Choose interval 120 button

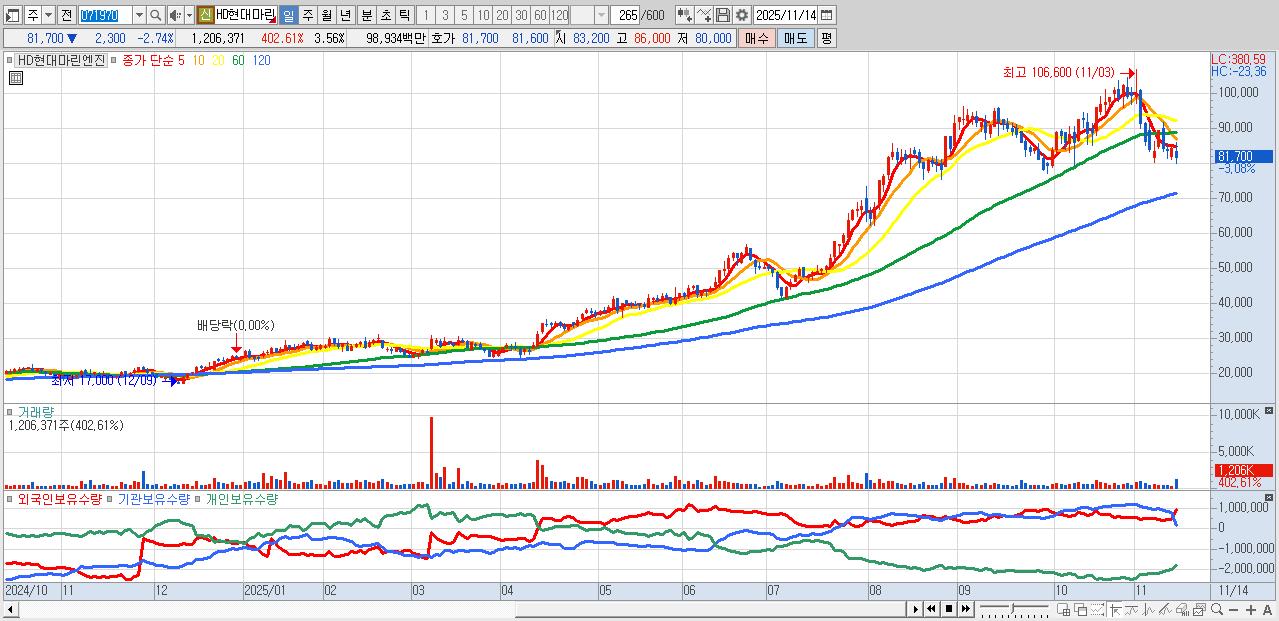click(559, 15)
